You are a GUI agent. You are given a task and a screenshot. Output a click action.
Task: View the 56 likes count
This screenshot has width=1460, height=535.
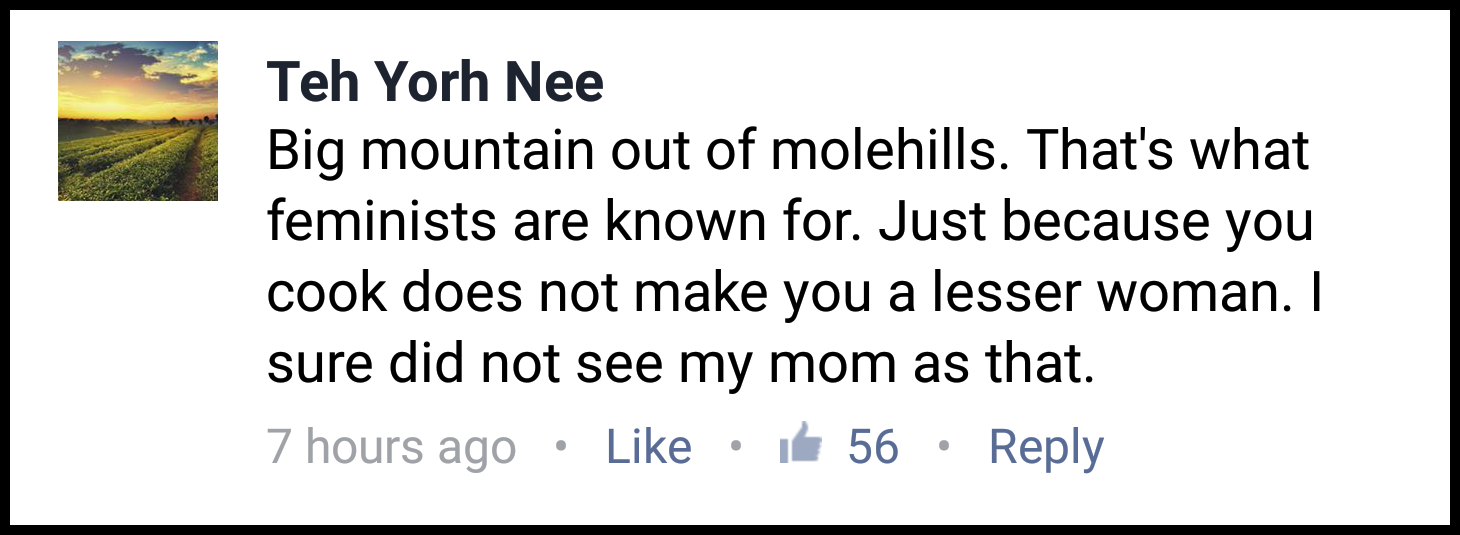(x=873, y=447)
